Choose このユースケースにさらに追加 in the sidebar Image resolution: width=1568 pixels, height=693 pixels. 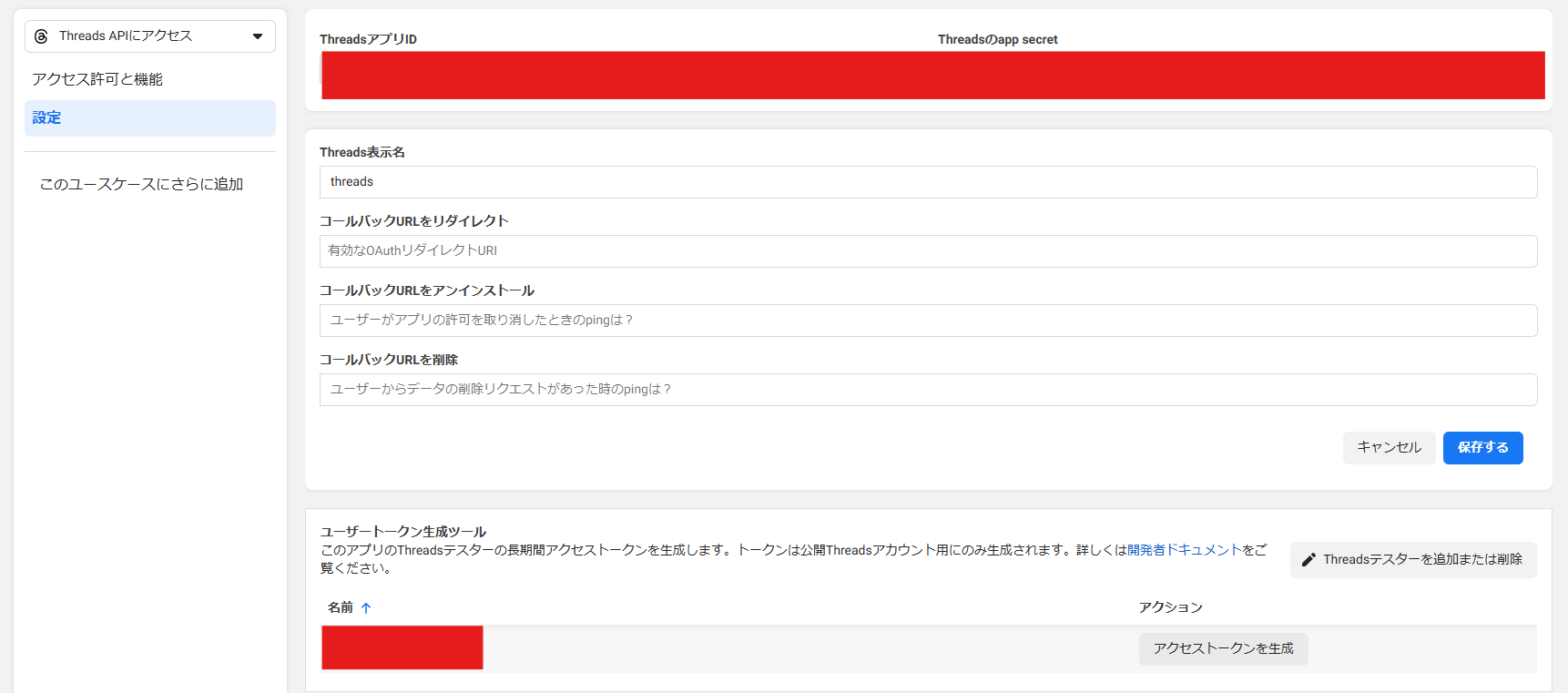coord(141,184)
